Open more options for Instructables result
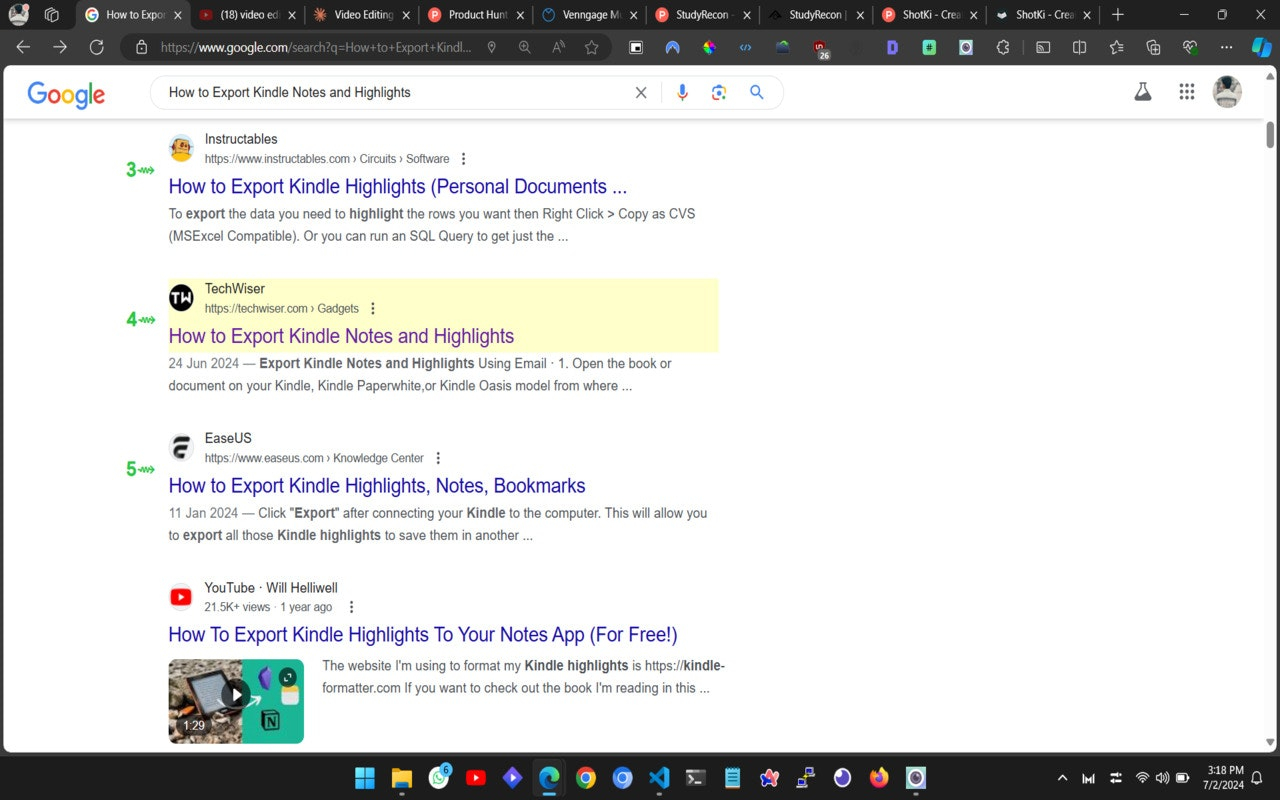The image size is (1280, 800). click(x=463, y=159)
